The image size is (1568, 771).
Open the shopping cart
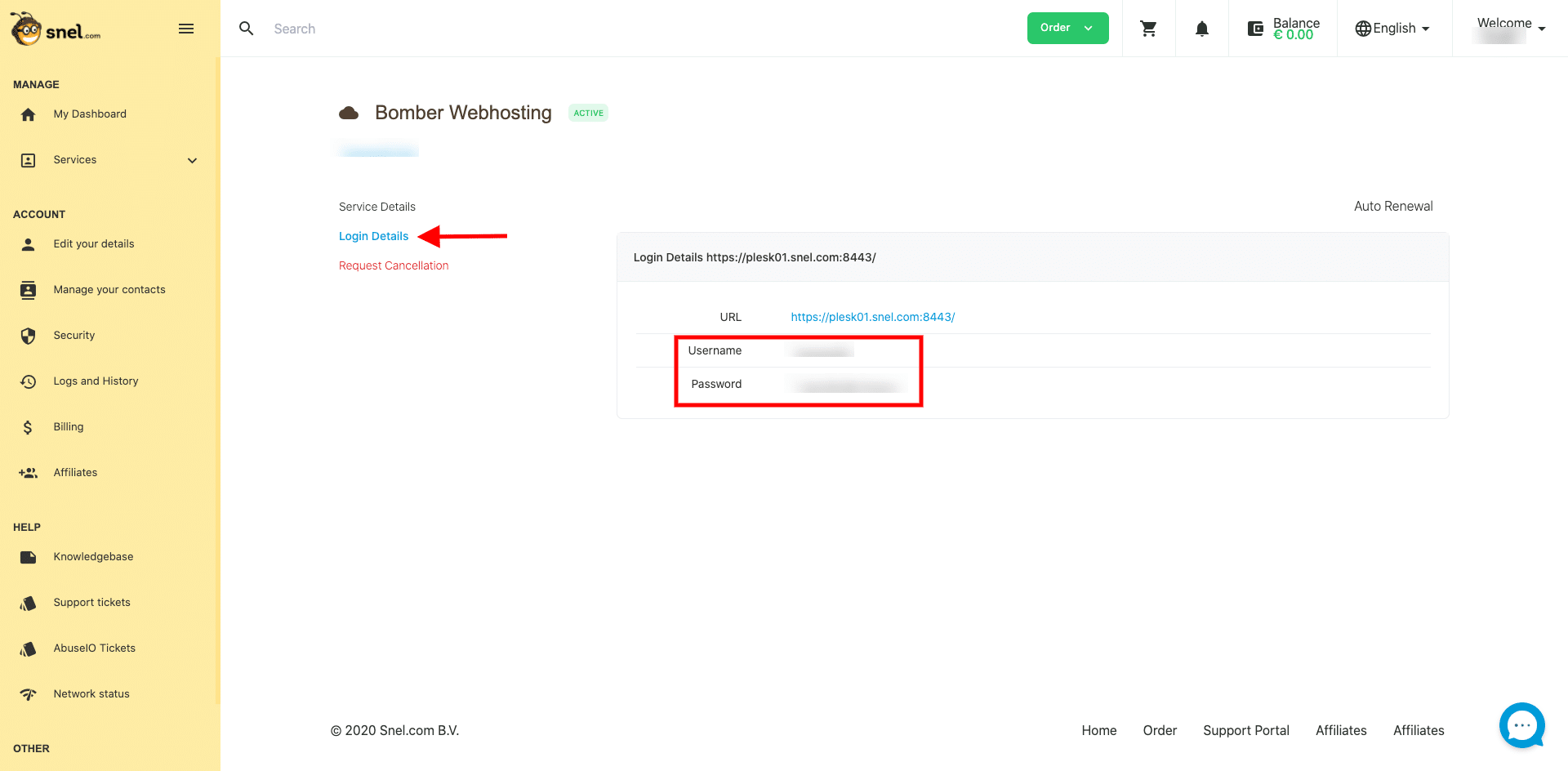[1148, 29]
